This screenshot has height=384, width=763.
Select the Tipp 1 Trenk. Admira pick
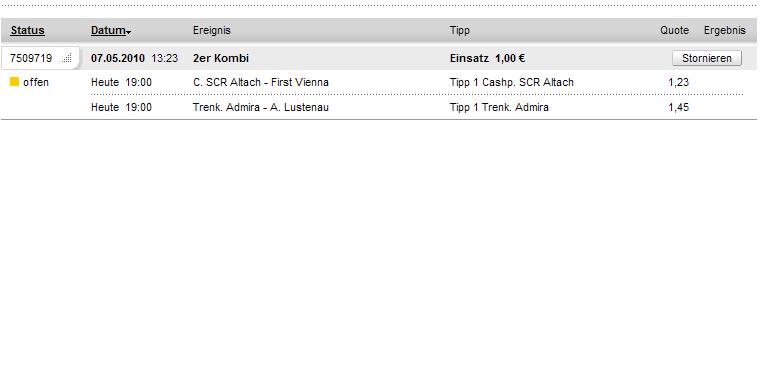[499, 107]
